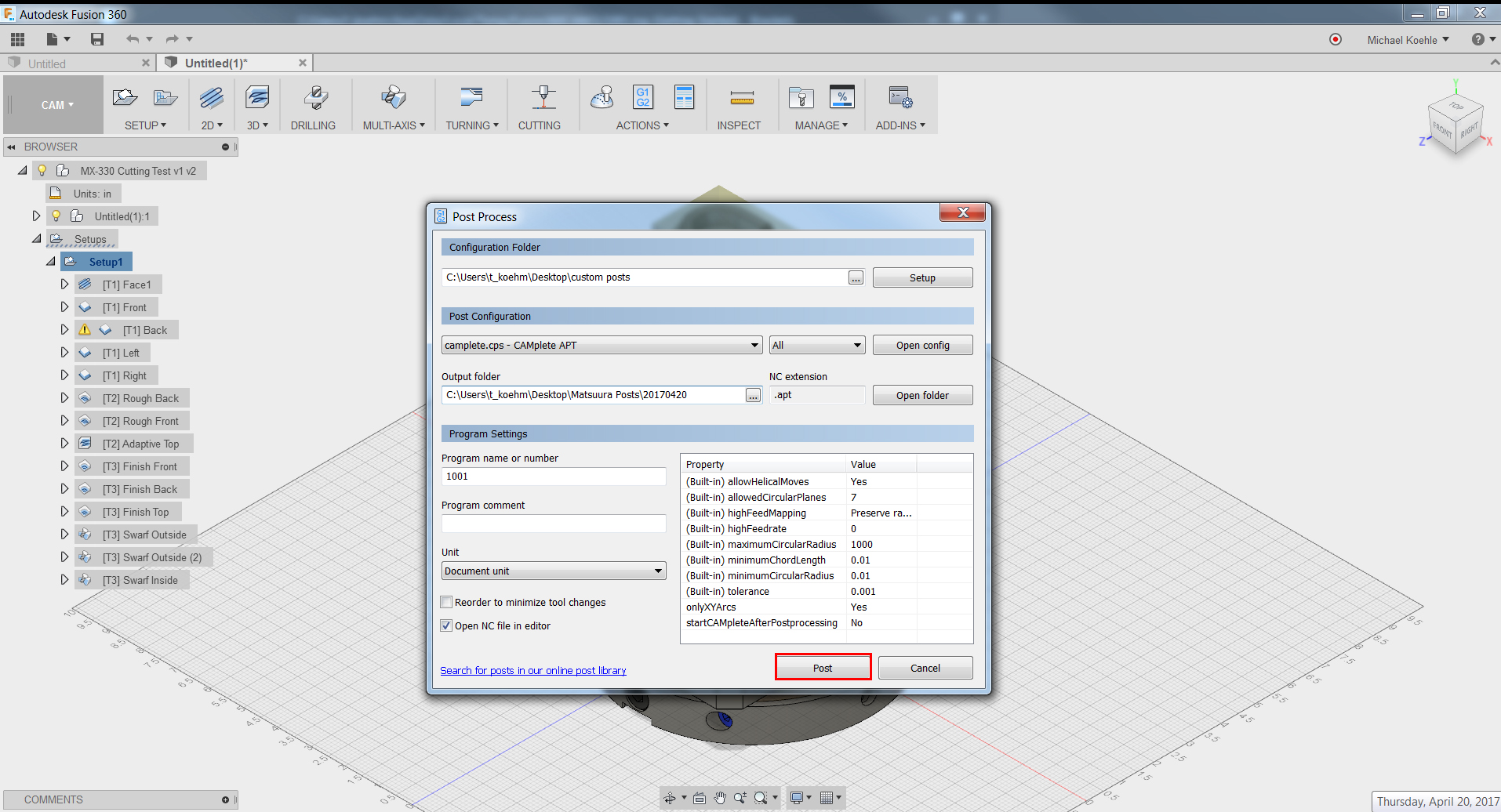Image resolution: width=1501 pixels, height=812 pixels.
Task: Switch to the Untitled(1)* document tab
Action: pos(235,63)
